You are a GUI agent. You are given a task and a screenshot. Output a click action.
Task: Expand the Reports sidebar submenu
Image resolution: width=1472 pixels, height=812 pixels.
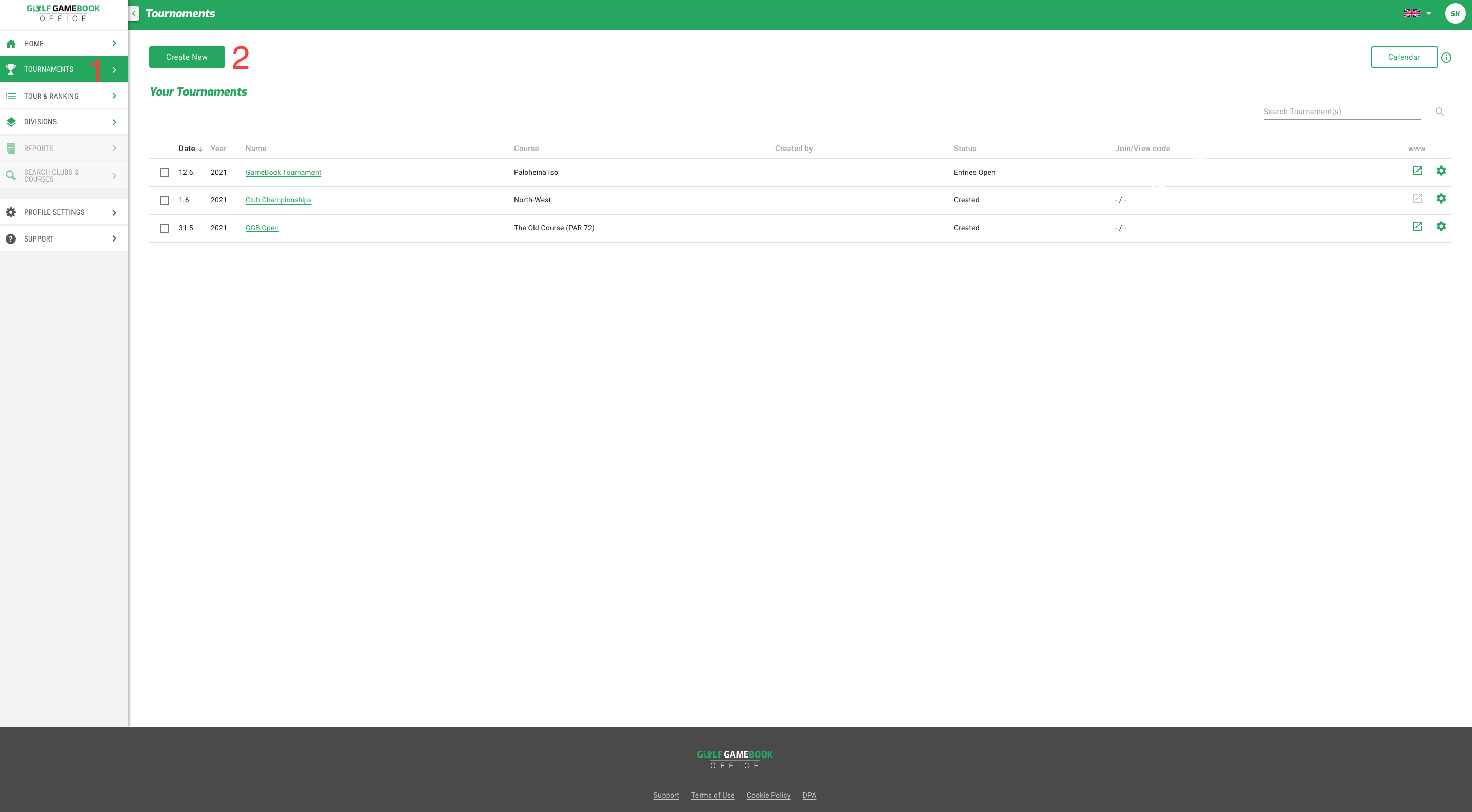pyautogui.click(x=114, y=148)
